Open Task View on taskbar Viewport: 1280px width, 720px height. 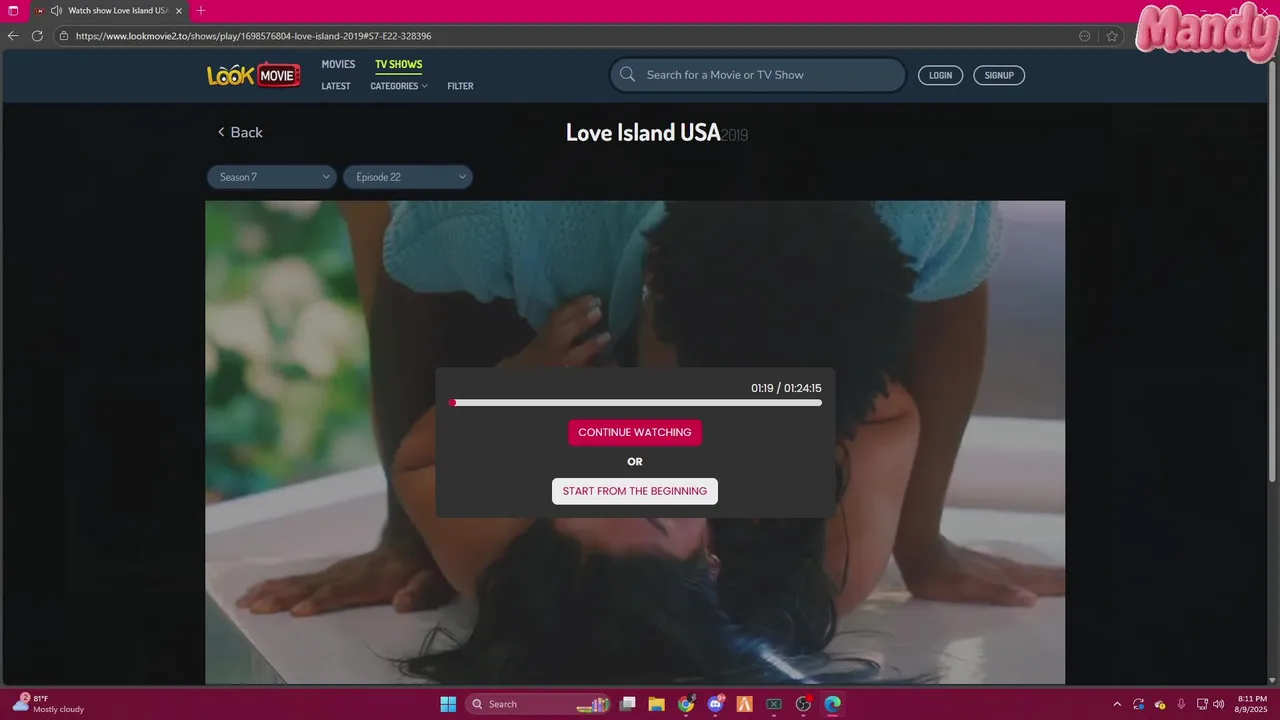click(x=627, y=704)
